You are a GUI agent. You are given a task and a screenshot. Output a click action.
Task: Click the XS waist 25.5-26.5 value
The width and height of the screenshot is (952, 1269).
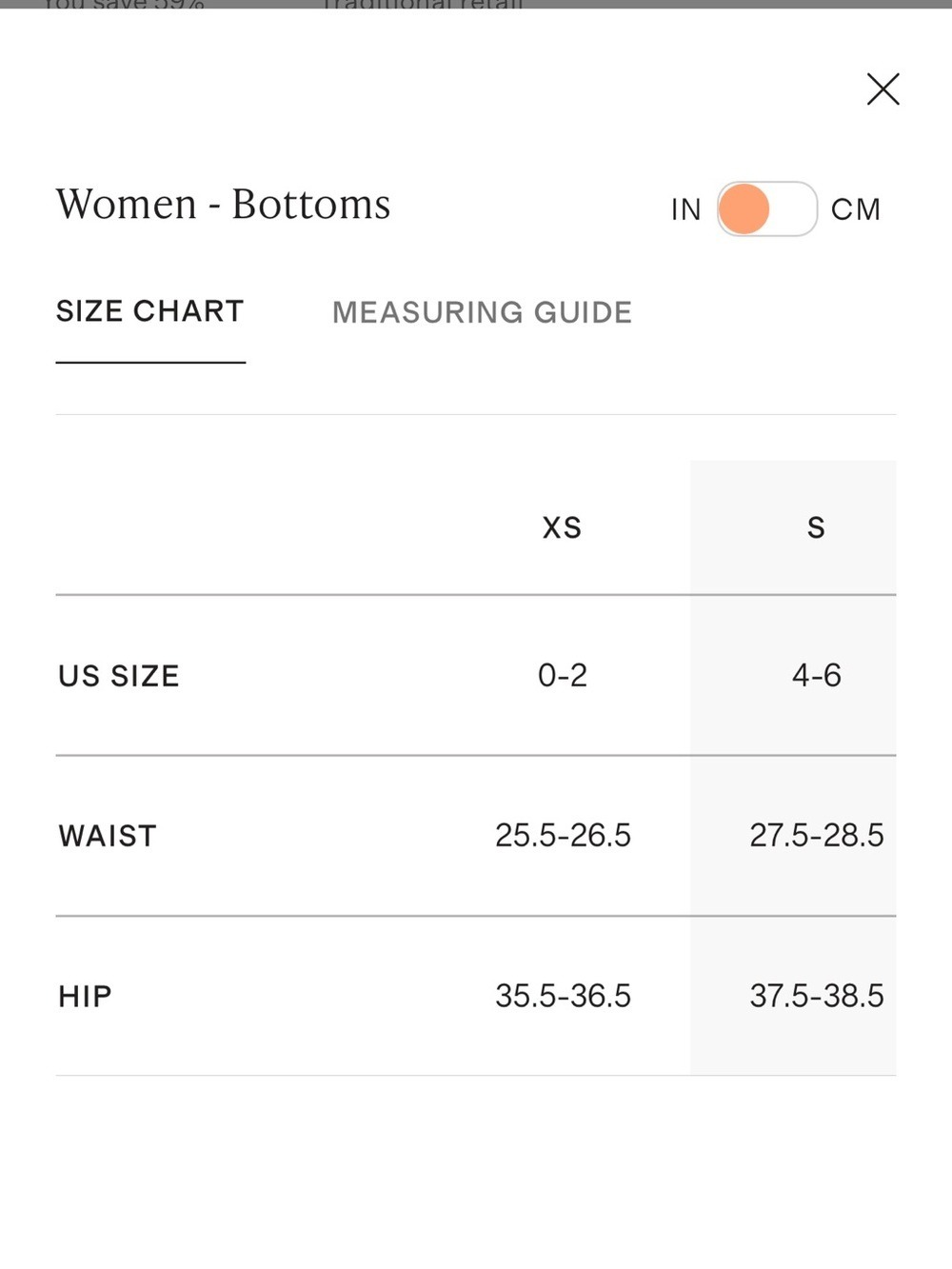click(x=563, y=835)
